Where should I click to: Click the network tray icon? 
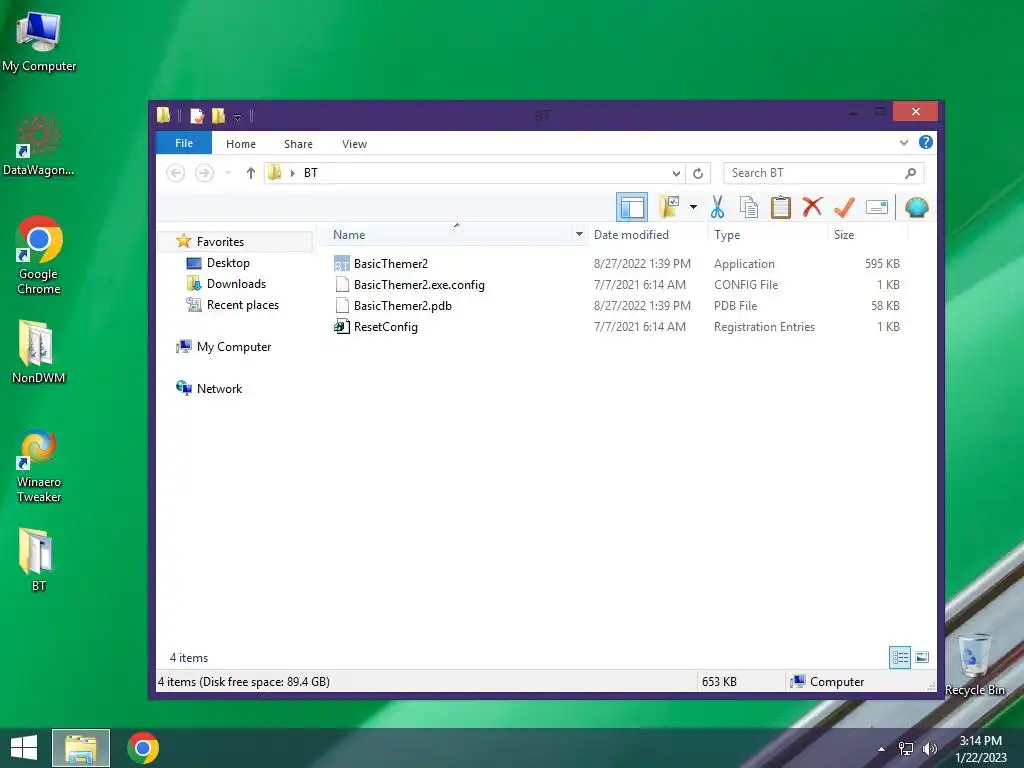click(x=906, y=749)
